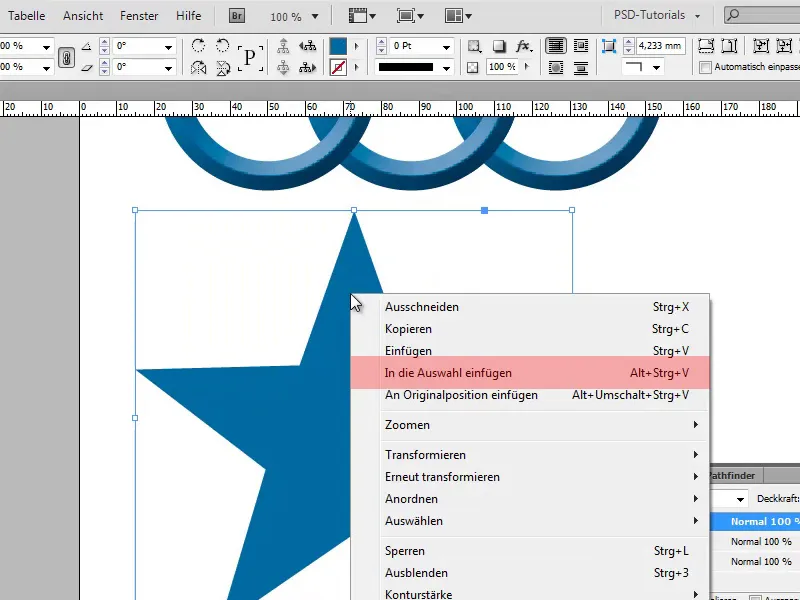Select the screen mode icon in the app bar
This screenshot has width=800, height=600.
click(405, 15)
